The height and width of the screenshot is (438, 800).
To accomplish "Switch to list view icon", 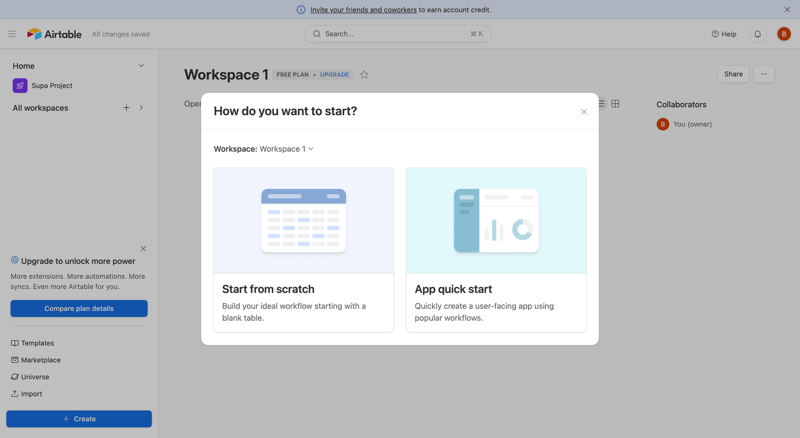I will tap(602, 104).
